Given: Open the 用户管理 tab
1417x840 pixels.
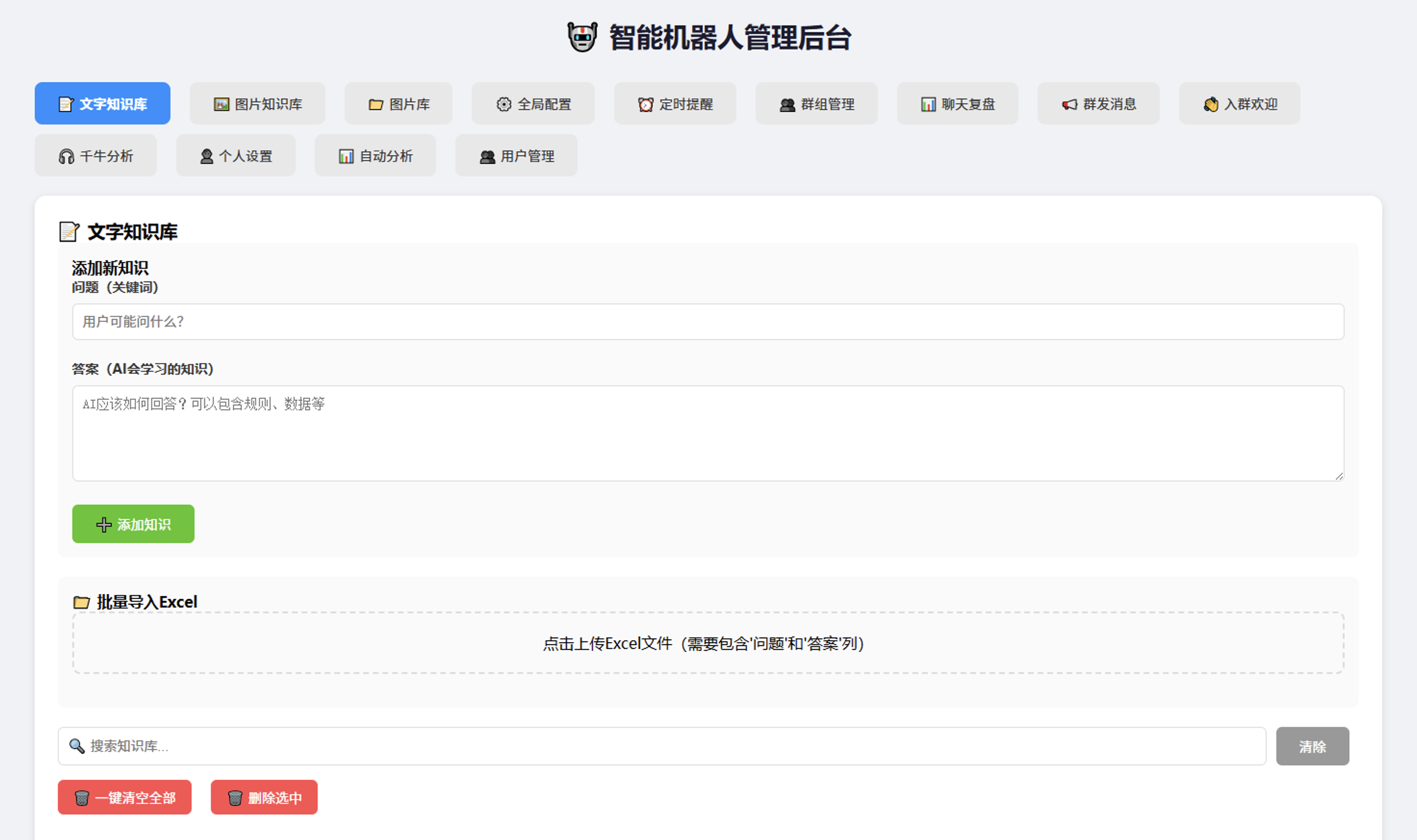Looking at the screenshot, I should 516,155.
